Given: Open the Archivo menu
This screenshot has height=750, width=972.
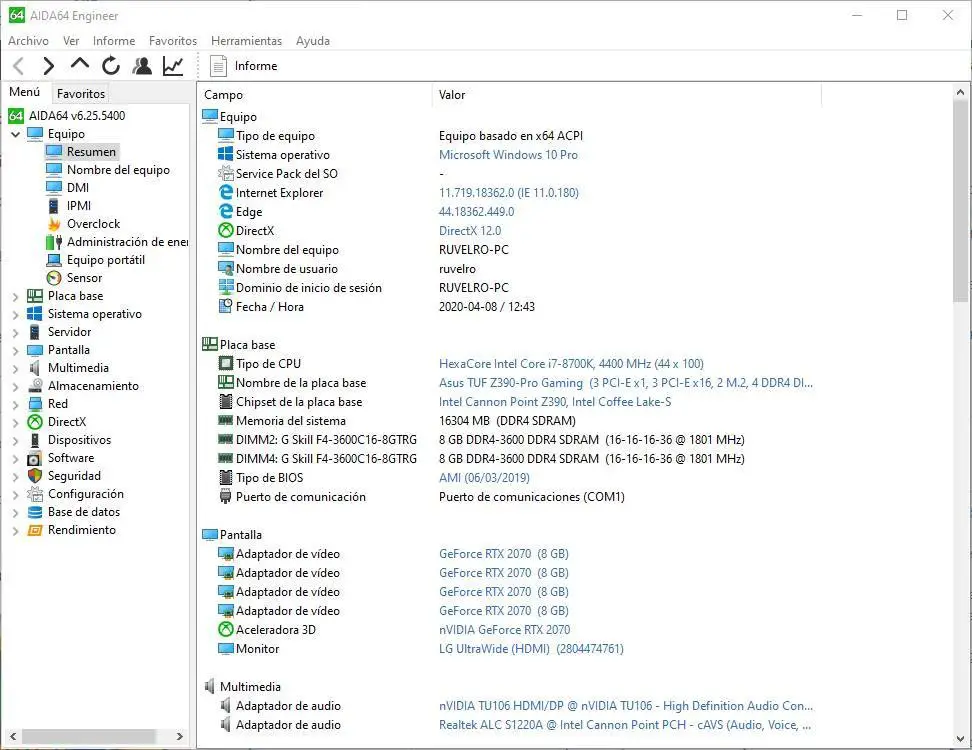Looking at the screenshot, I should tap(28, 41).
